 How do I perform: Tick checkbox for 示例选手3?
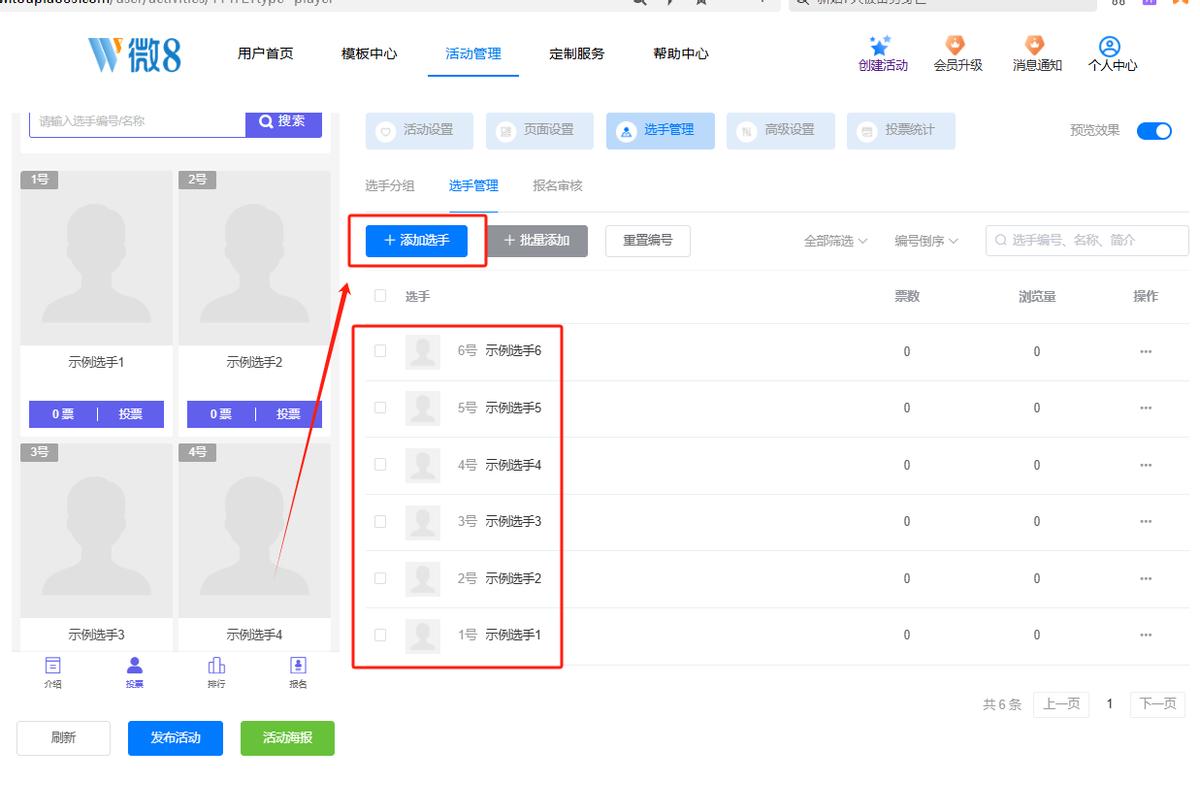pyautogui.click(x=380, y=521)
